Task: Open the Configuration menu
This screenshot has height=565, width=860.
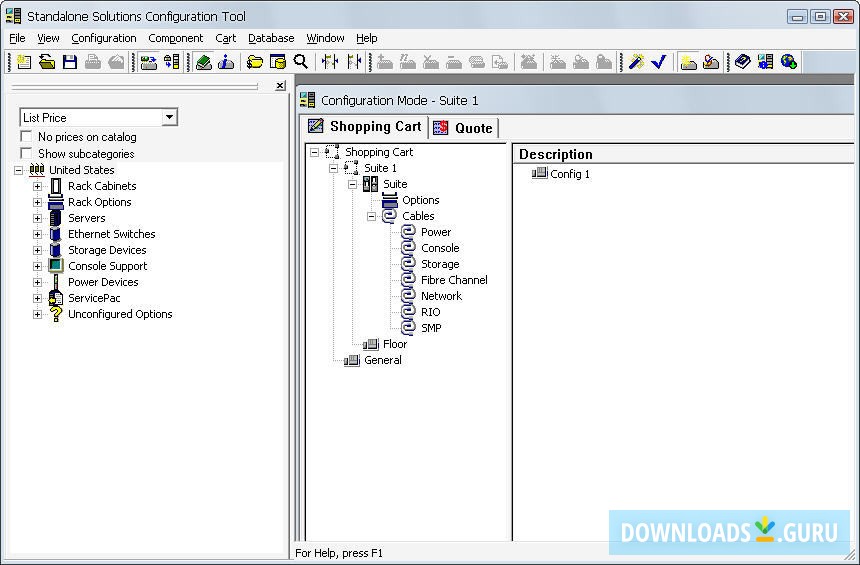Action: 103,38
